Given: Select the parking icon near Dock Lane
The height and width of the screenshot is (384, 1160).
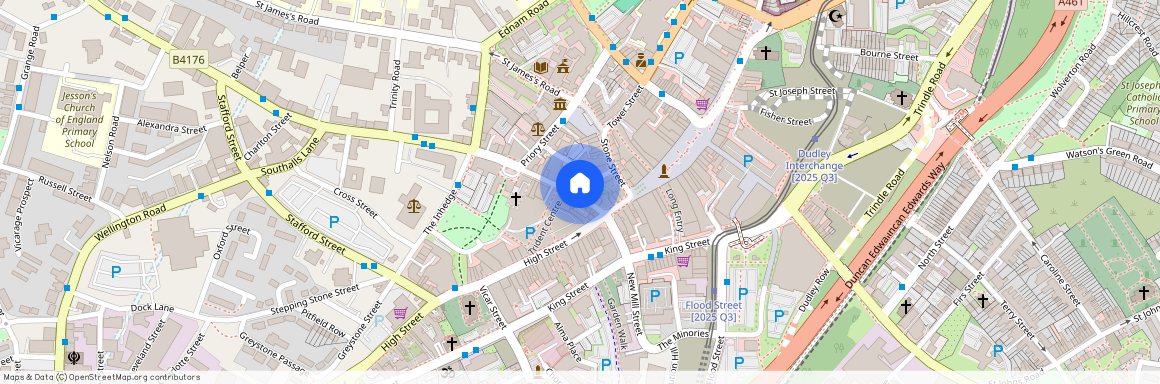Looking at the screenshot, I should pos(115,272).
